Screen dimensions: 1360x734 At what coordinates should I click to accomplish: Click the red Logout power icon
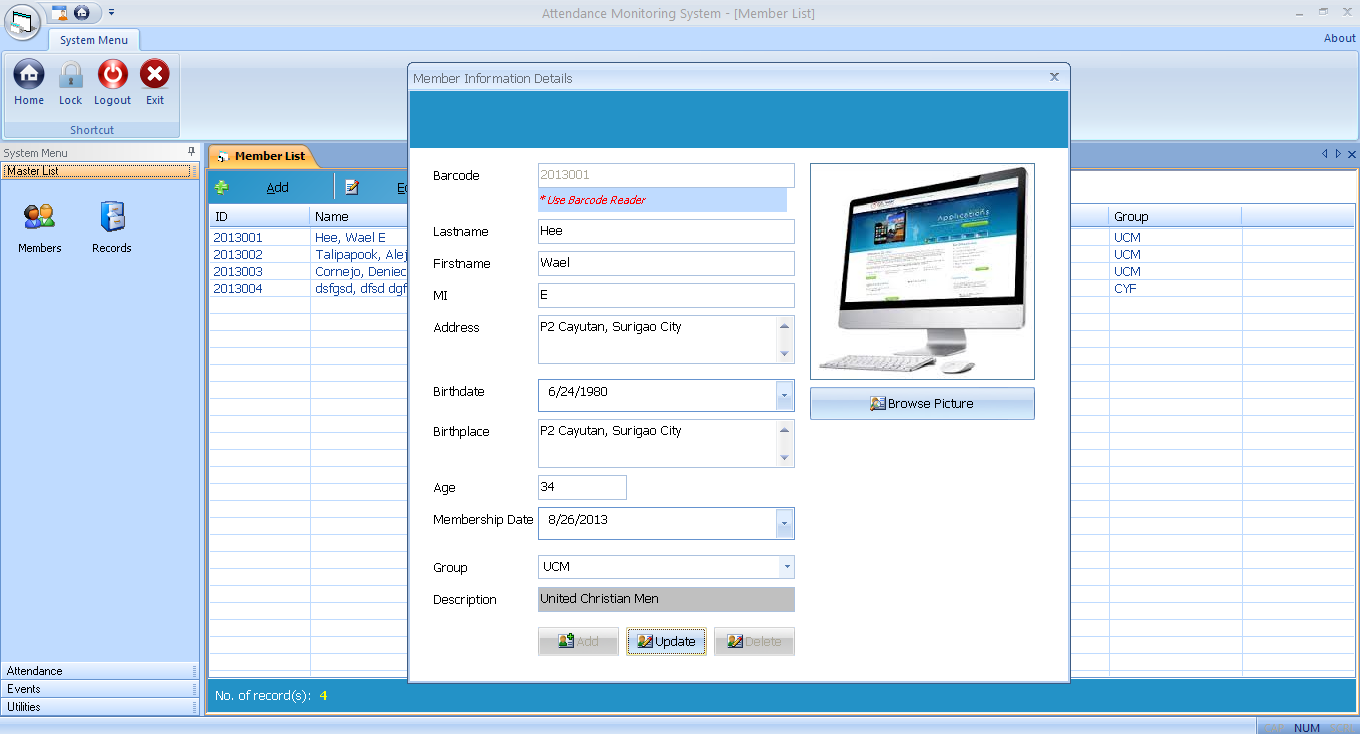click(x=112, y=74)
